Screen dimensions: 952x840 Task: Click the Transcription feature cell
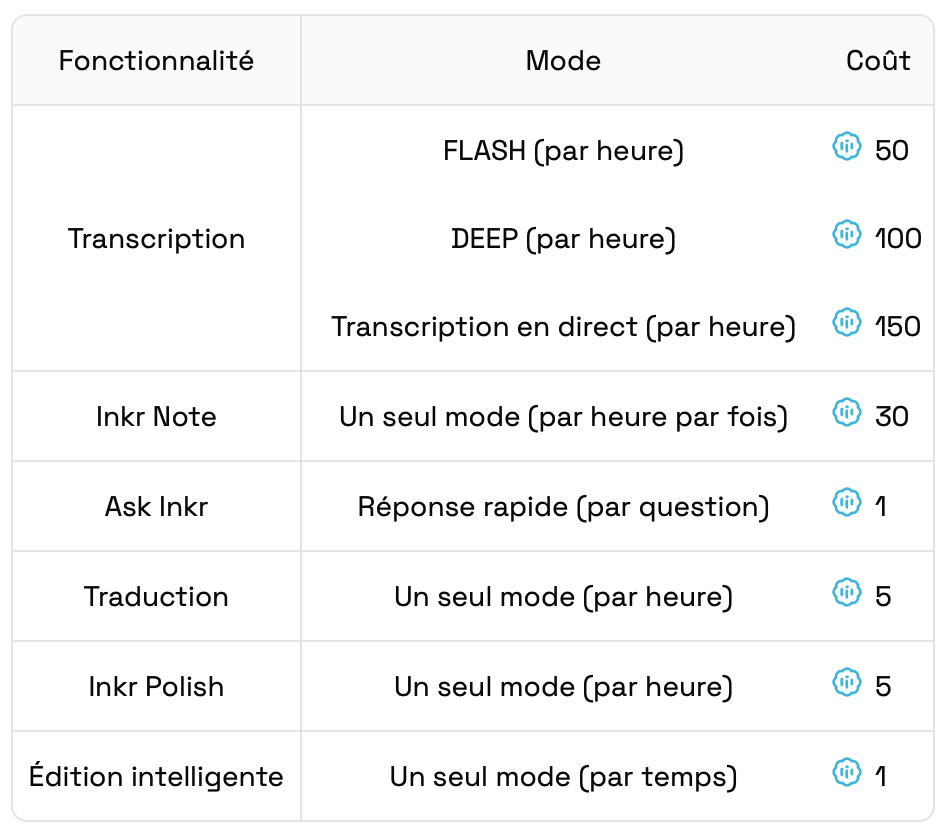[x=156, y=239]
